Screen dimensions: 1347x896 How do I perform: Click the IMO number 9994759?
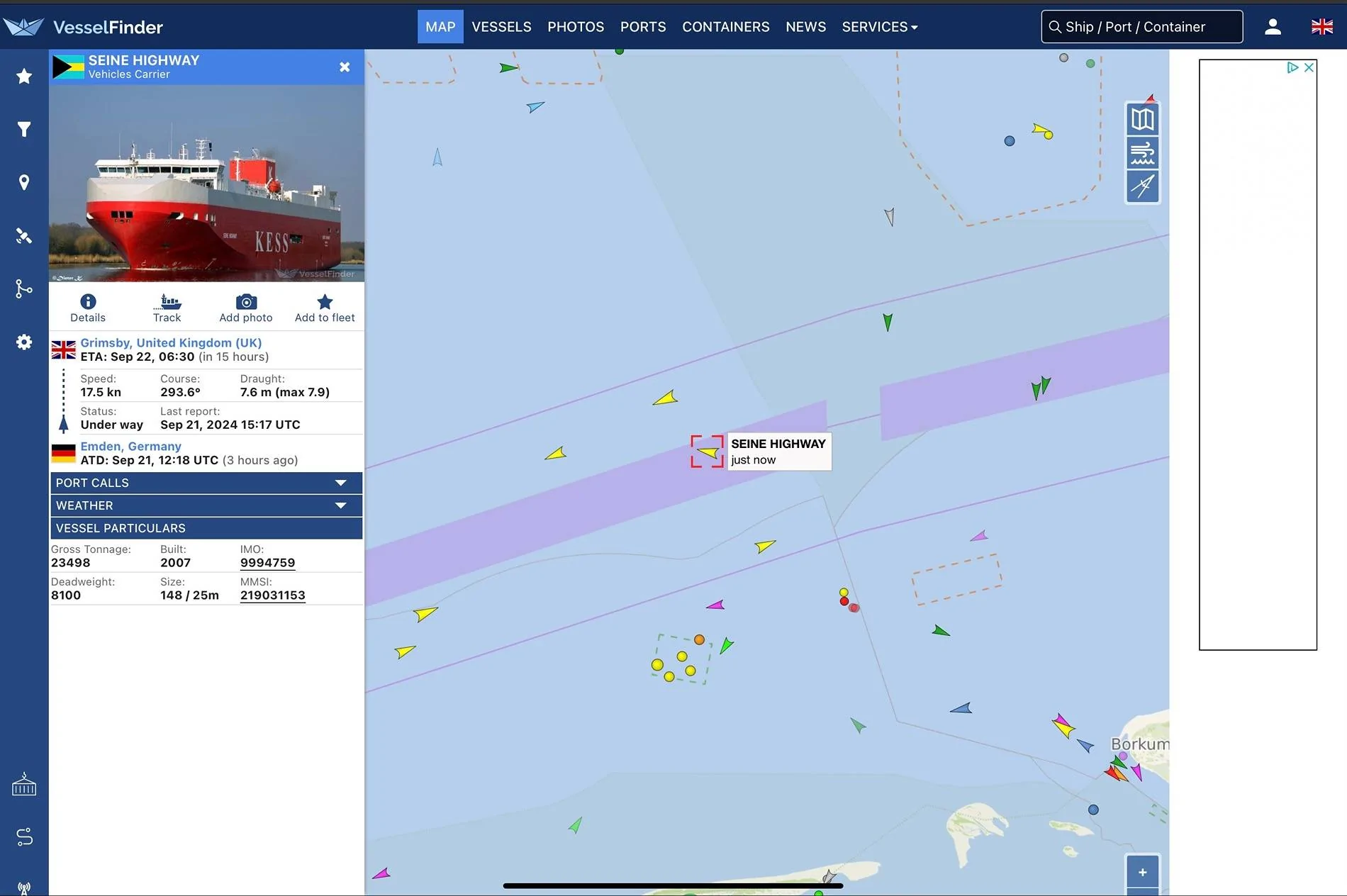point(267,563)
